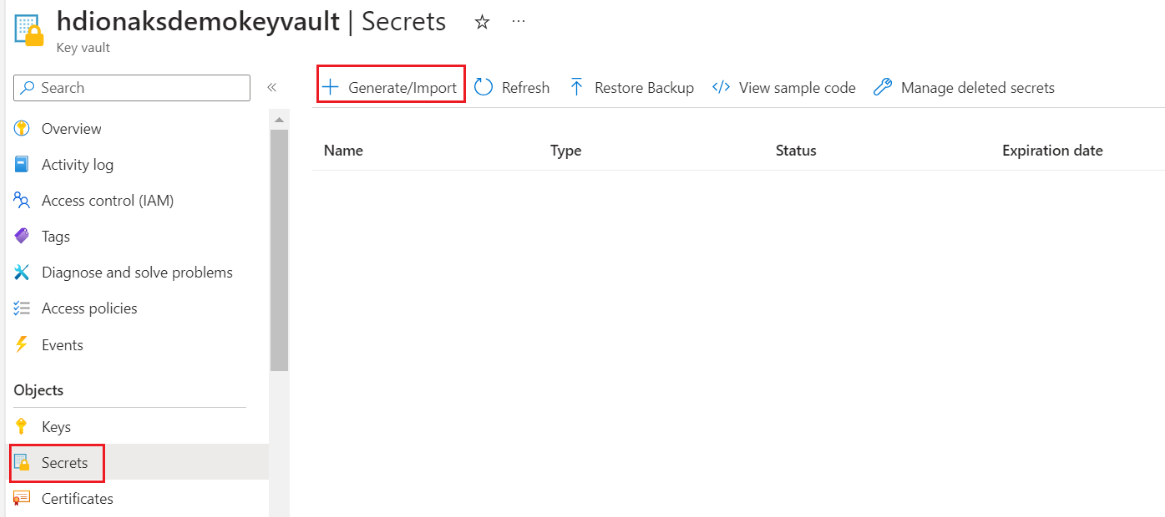1165x517 pixels.
Task: Click Restore Backup in the toolbar
Action: (632, 88)
